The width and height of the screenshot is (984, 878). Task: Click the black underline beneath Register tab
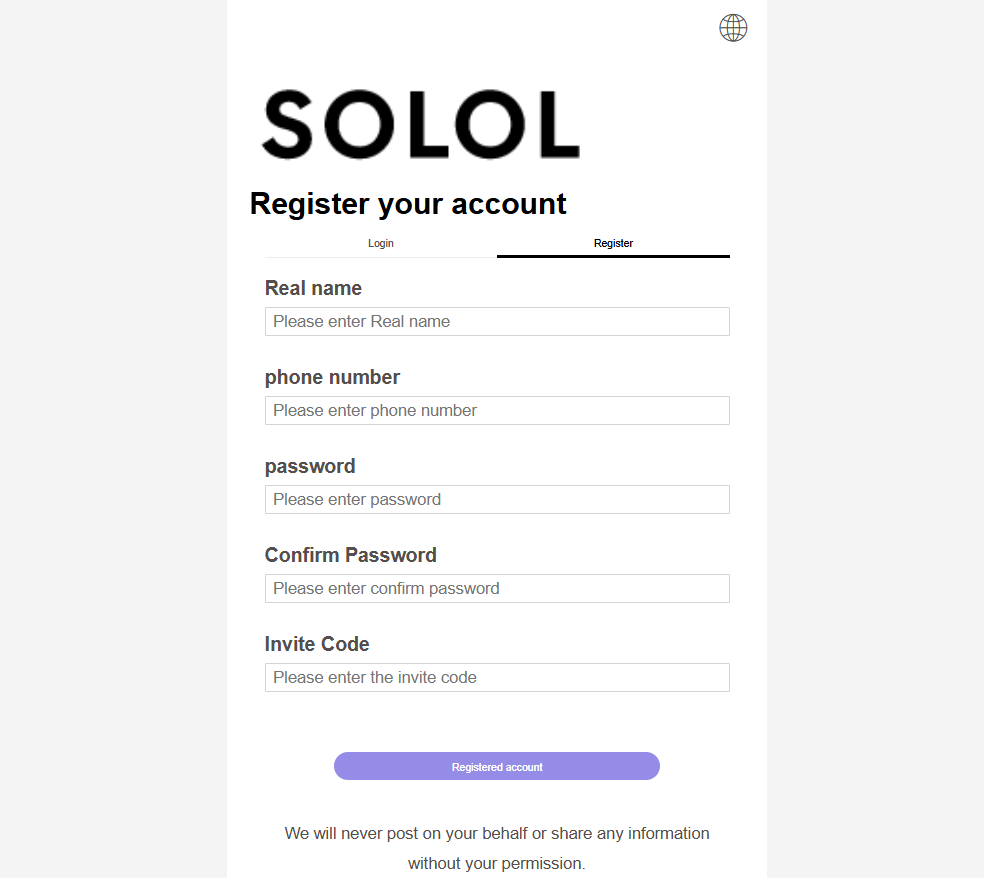(613, 256)
